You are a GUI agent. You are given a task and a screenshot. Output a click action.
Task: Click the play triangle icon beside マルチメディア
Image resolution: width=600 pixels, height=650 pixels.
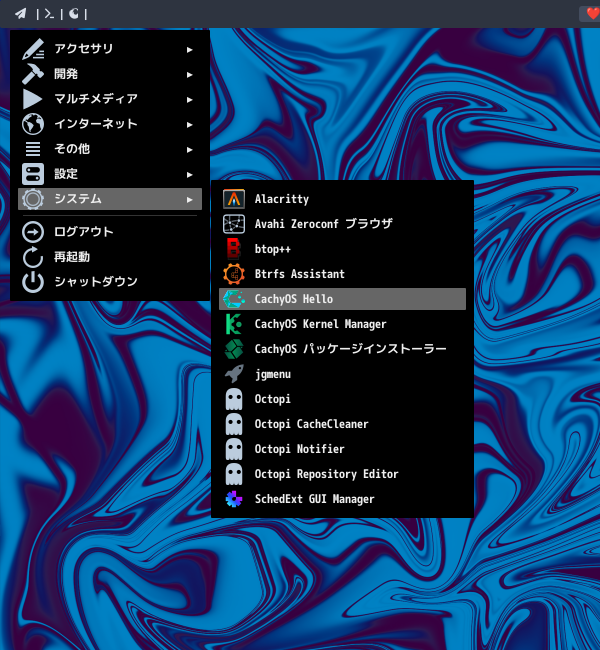[x=33, y=99]
